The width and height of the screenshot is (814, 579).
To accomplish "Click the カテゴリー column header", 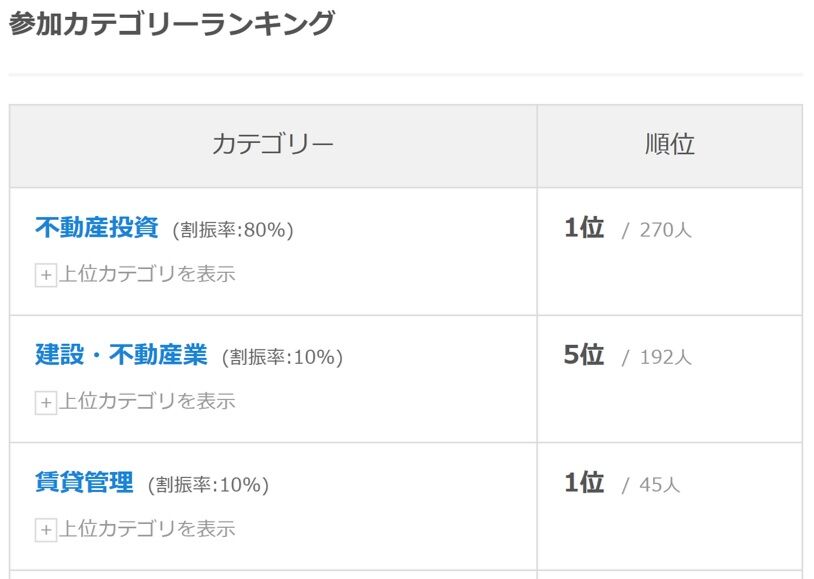I will coord(273,145).
